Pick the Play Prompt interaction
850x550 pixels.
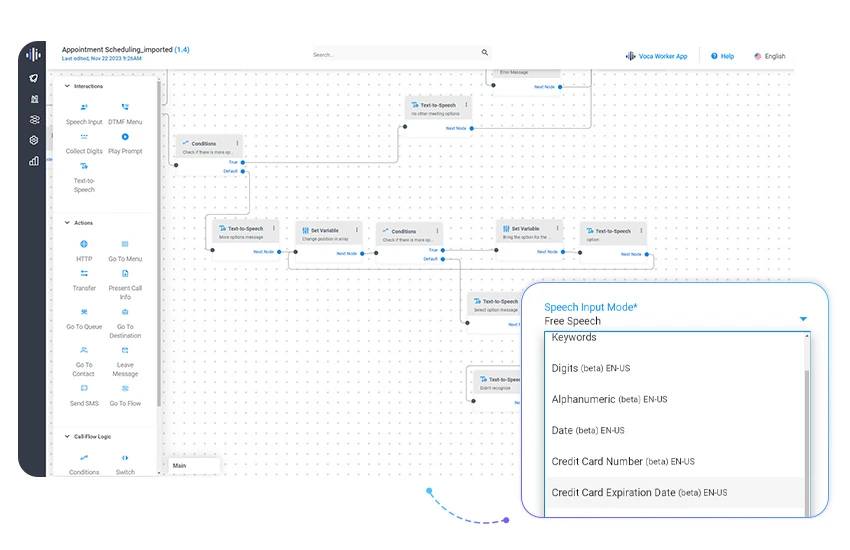[x=125, y=137]
